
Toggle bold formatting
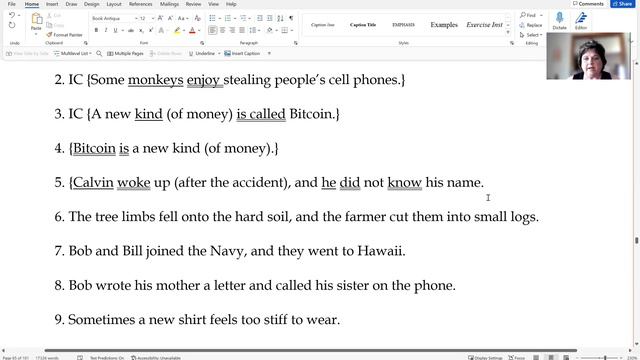pos(96,30)
